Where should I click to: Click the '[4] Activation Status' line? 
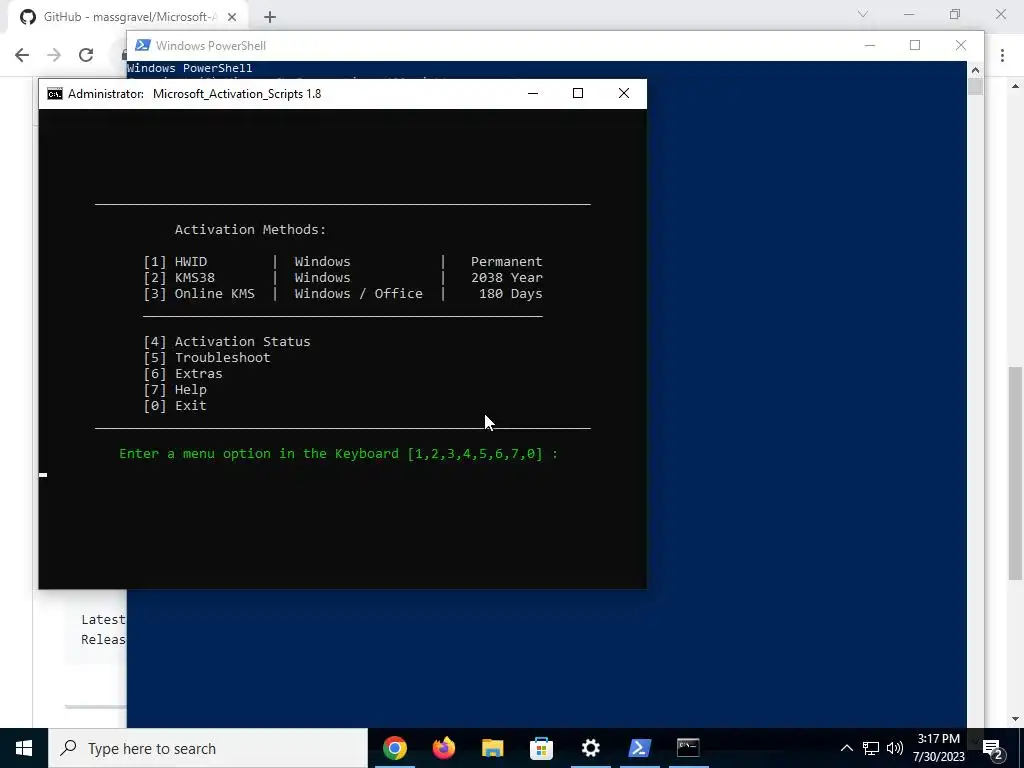(x=227, y=342)
